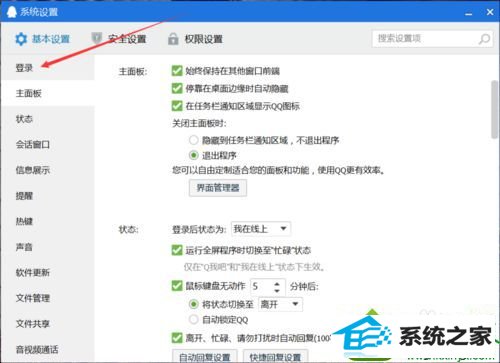Click the lock icon for 权限设置

click(x=173, y=39)
